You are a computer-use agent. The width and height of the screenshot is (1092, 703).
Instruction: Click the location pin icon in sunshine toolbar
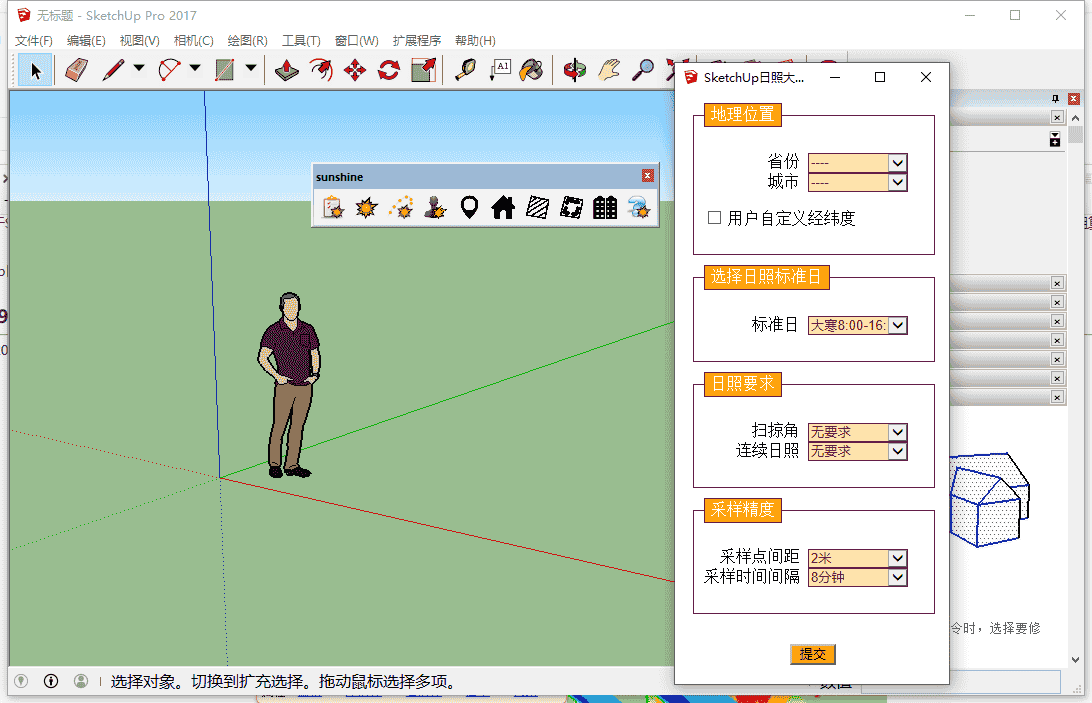click(470, 208)
